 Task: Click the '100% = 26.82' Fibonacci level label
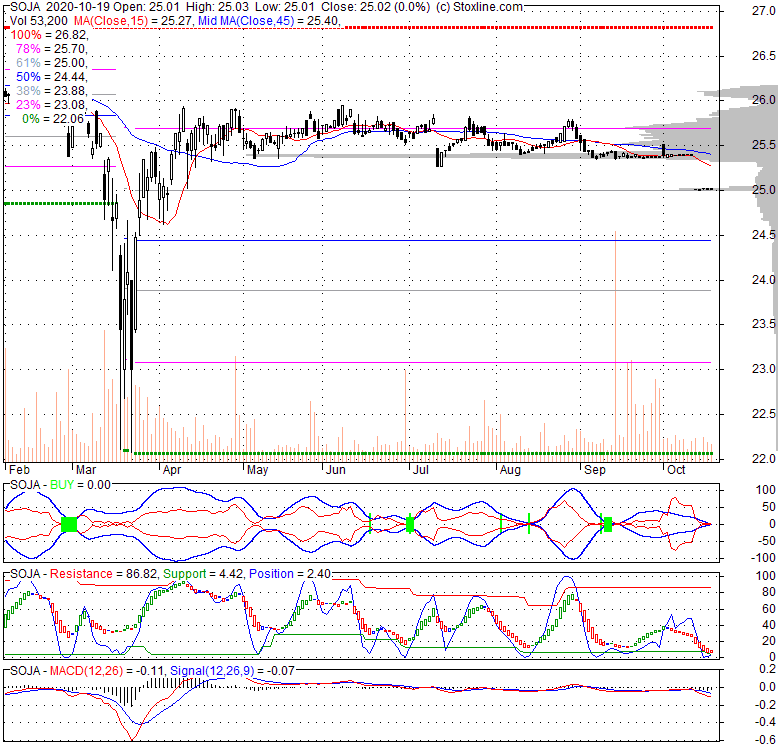pos(49,35)
